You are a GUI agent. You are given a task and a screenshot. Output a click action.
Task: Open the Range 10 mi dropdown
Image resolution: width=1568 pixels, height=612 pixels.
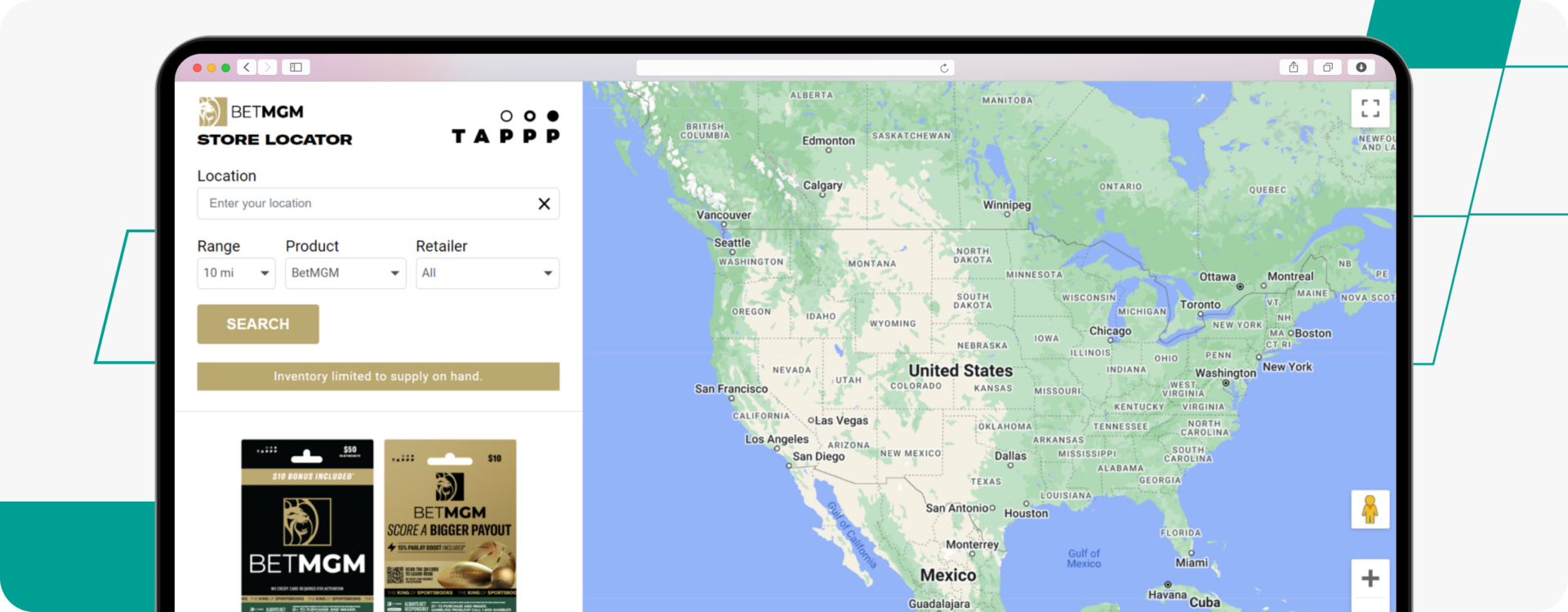point(236,273)
